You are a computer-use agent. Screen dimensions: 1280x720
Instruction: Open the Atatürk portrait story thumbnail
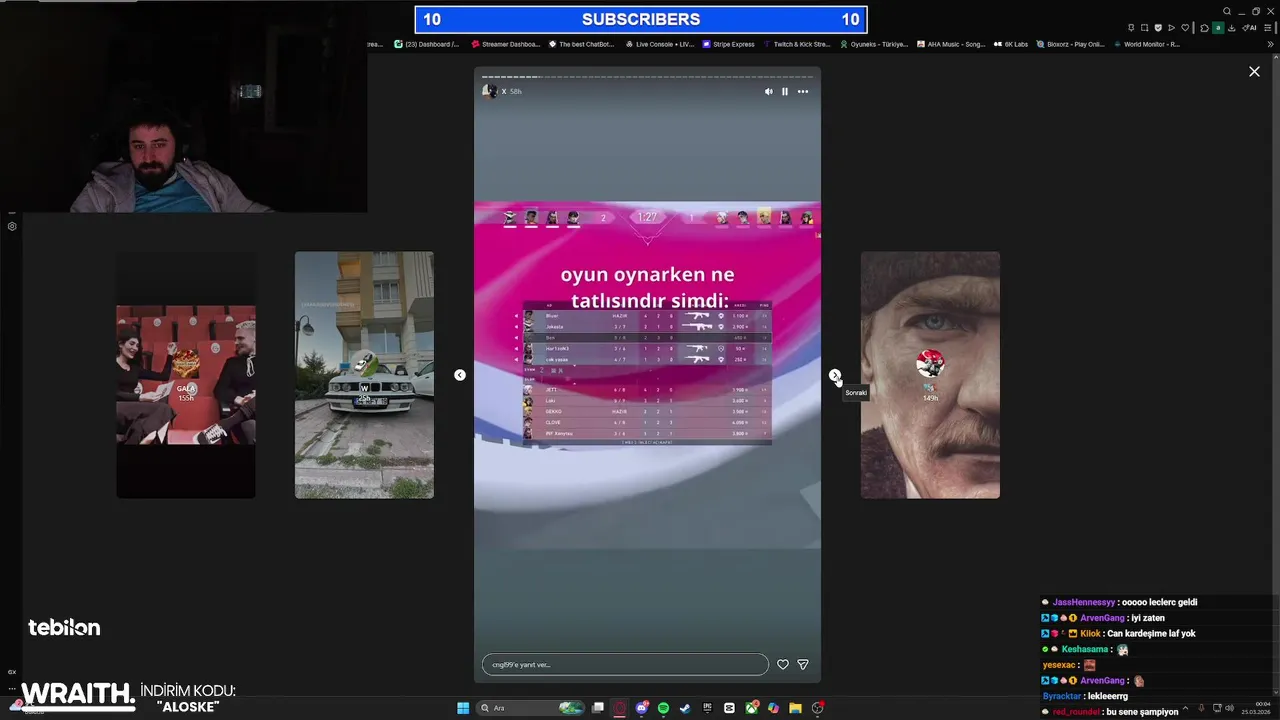tap(930, 375)
